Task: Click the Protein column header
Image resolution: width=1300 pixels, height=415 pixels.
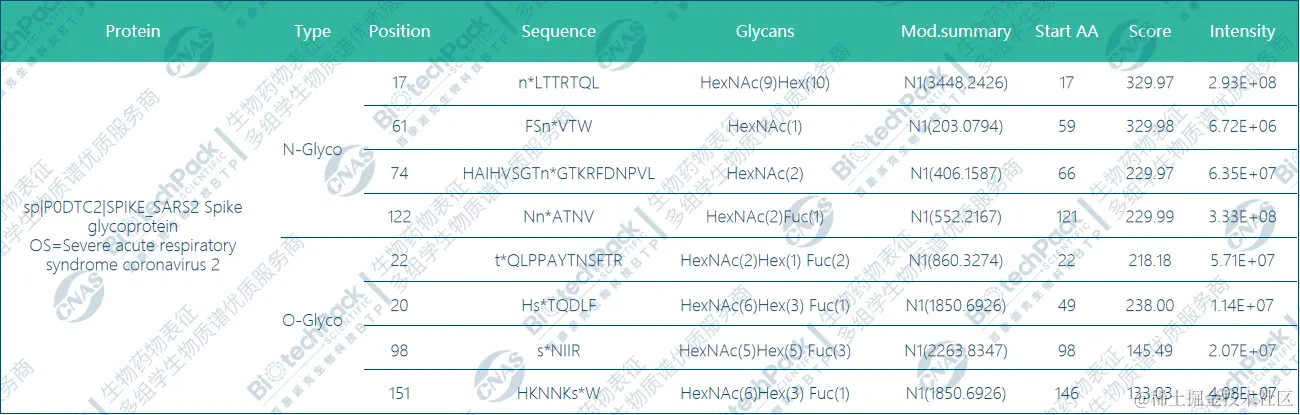Action: click(133, 31)
